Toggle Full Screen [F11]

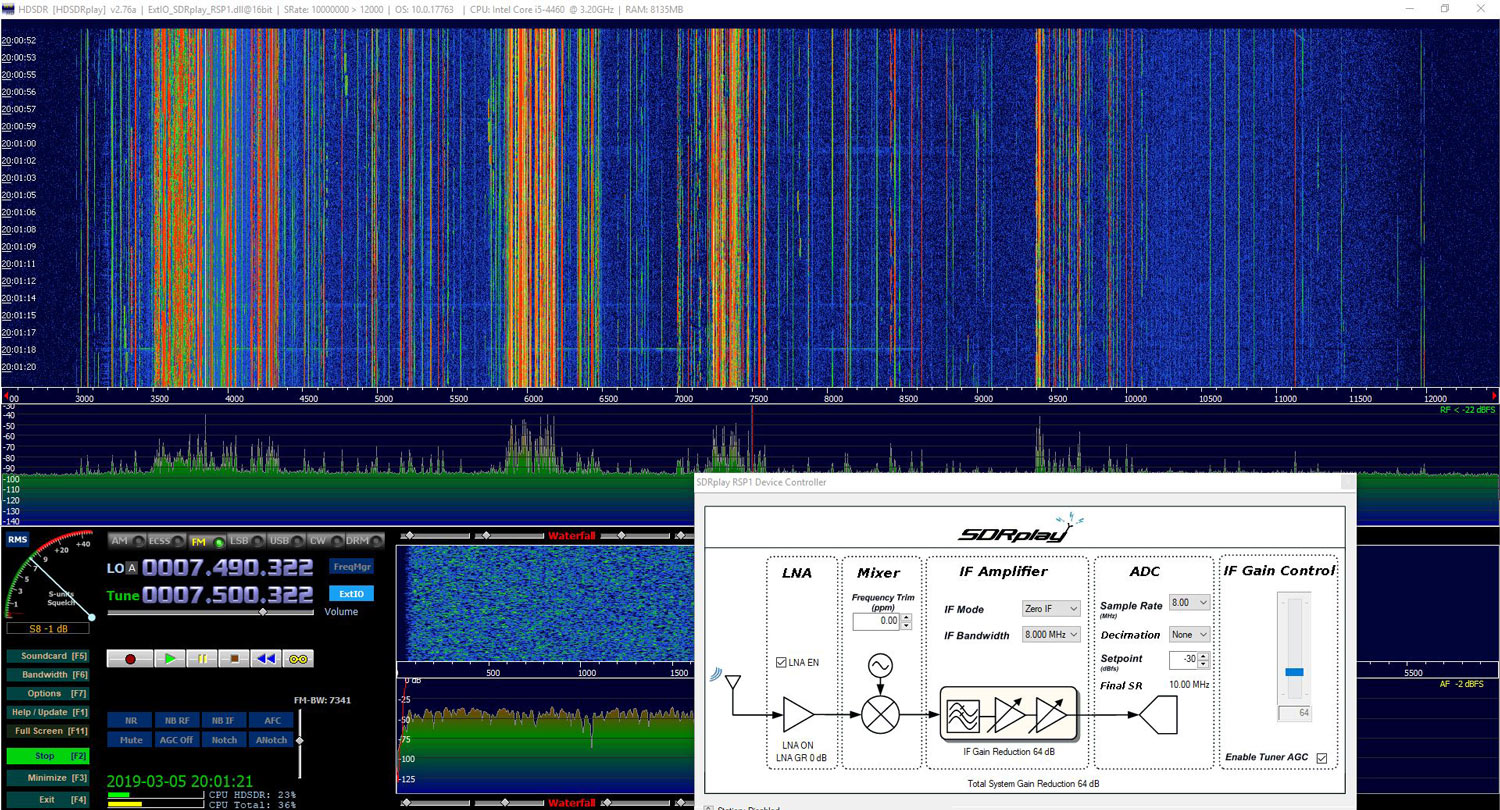pos(47,731)
